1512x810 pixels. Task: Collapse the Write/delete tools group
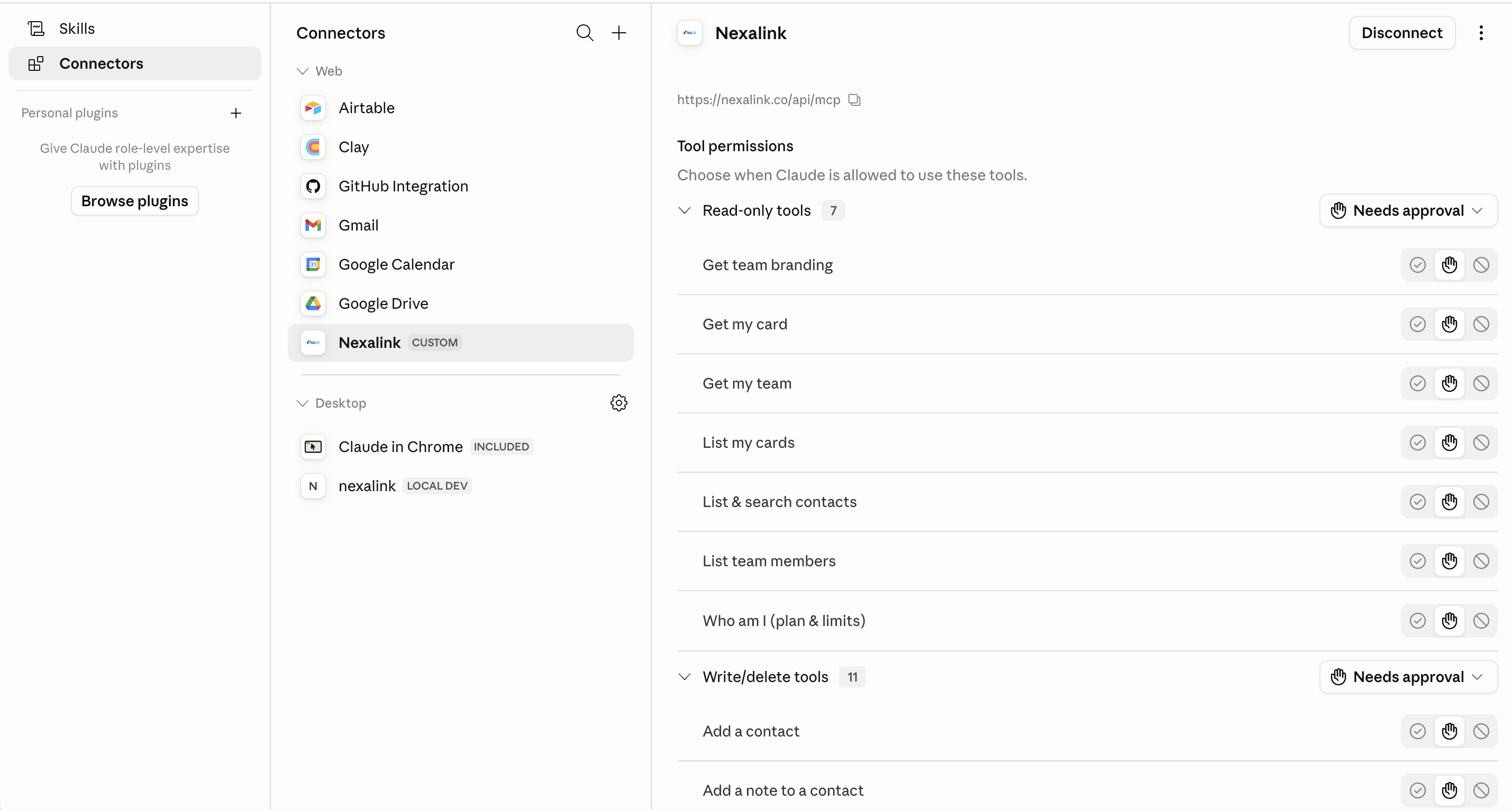[x=685, y=677]
